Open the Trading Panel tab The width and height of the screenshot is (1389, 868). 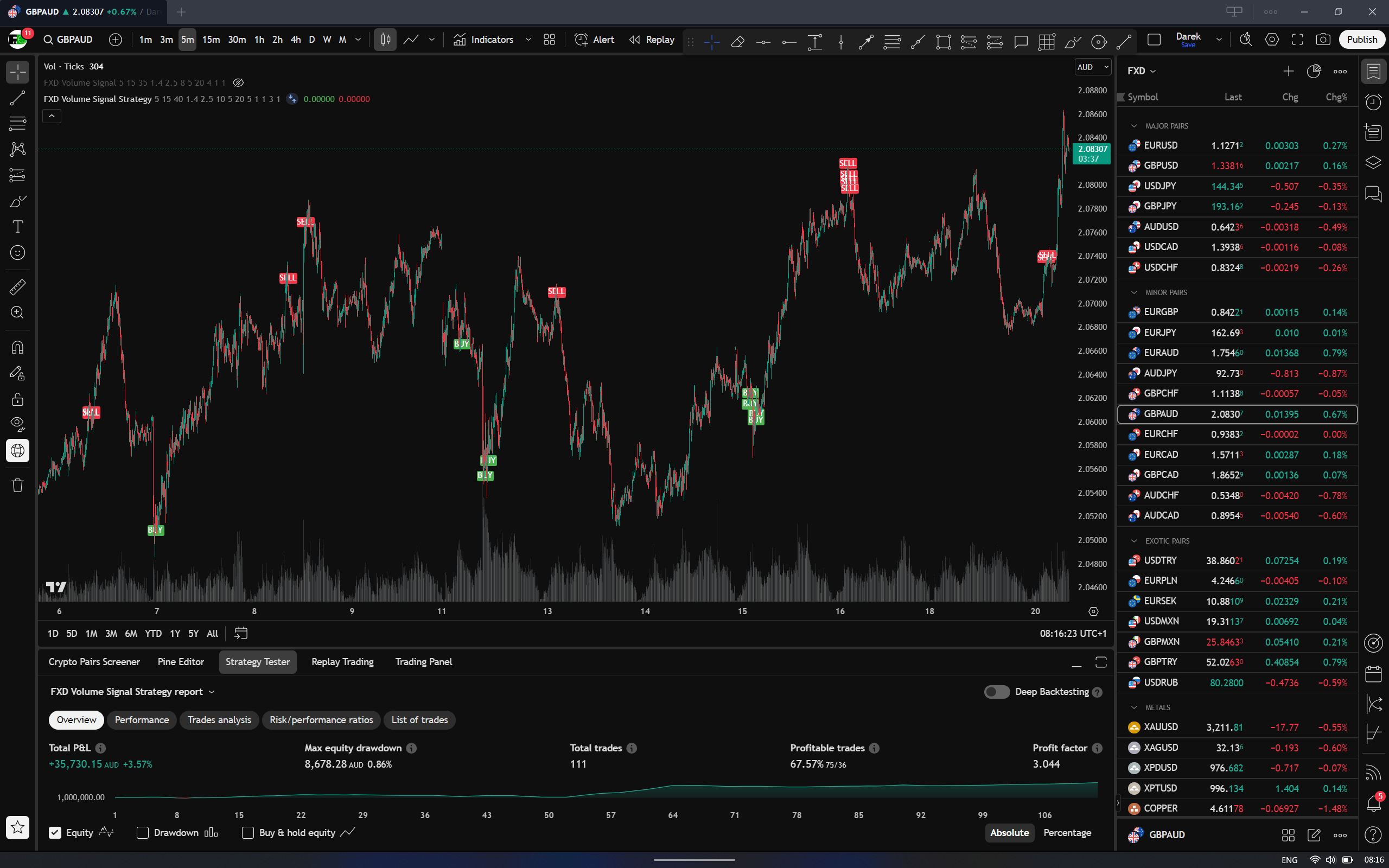[x=424, y=662]
